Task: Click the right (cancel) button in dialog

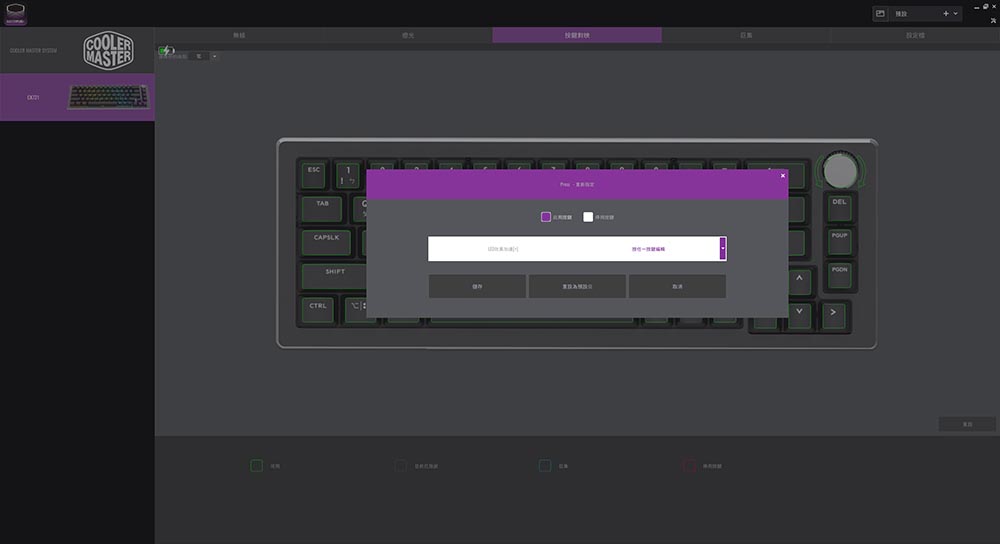Action: pos(677,286)
